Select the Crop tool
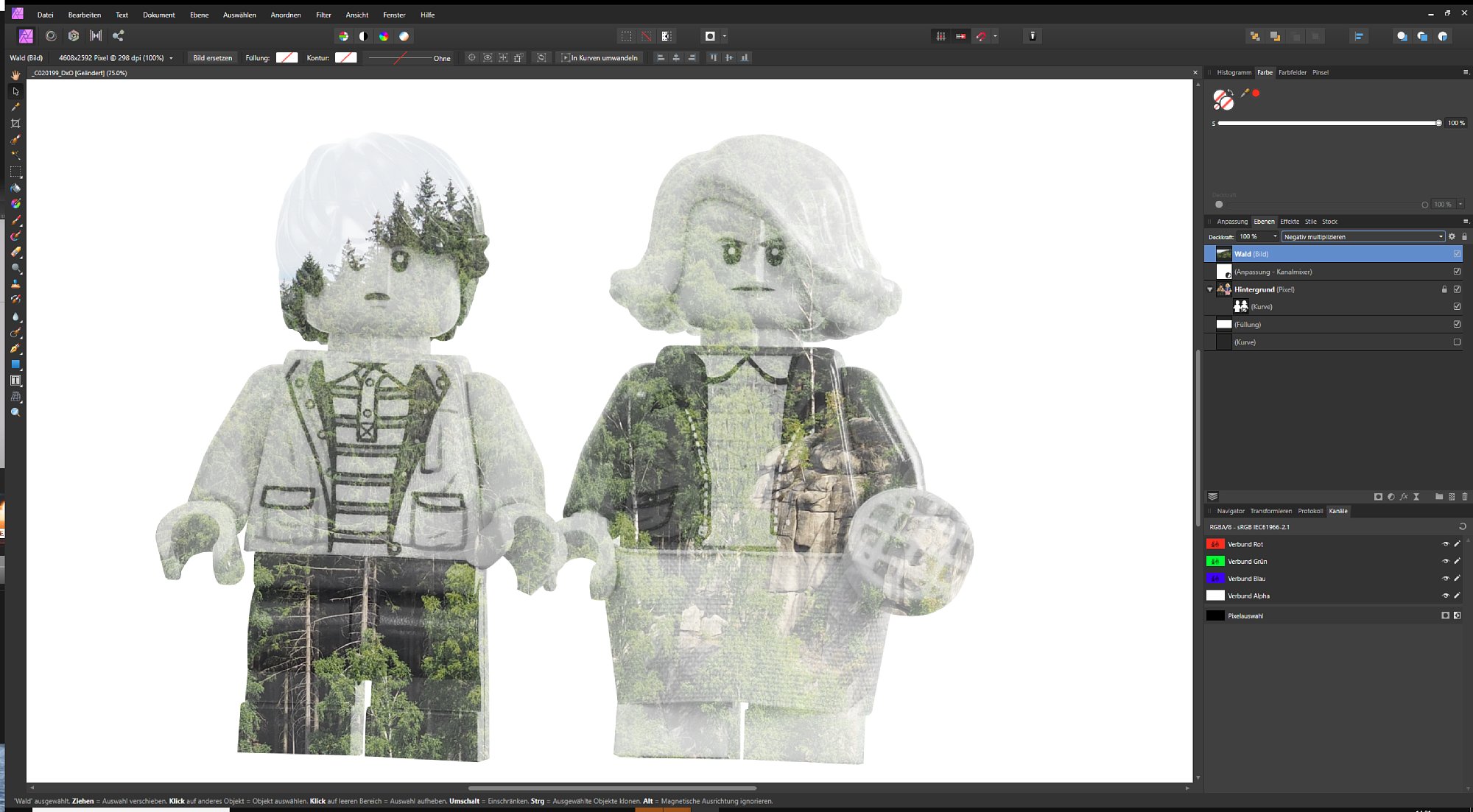Viewport: 1473px width, 812px height. tap(15, 124)
